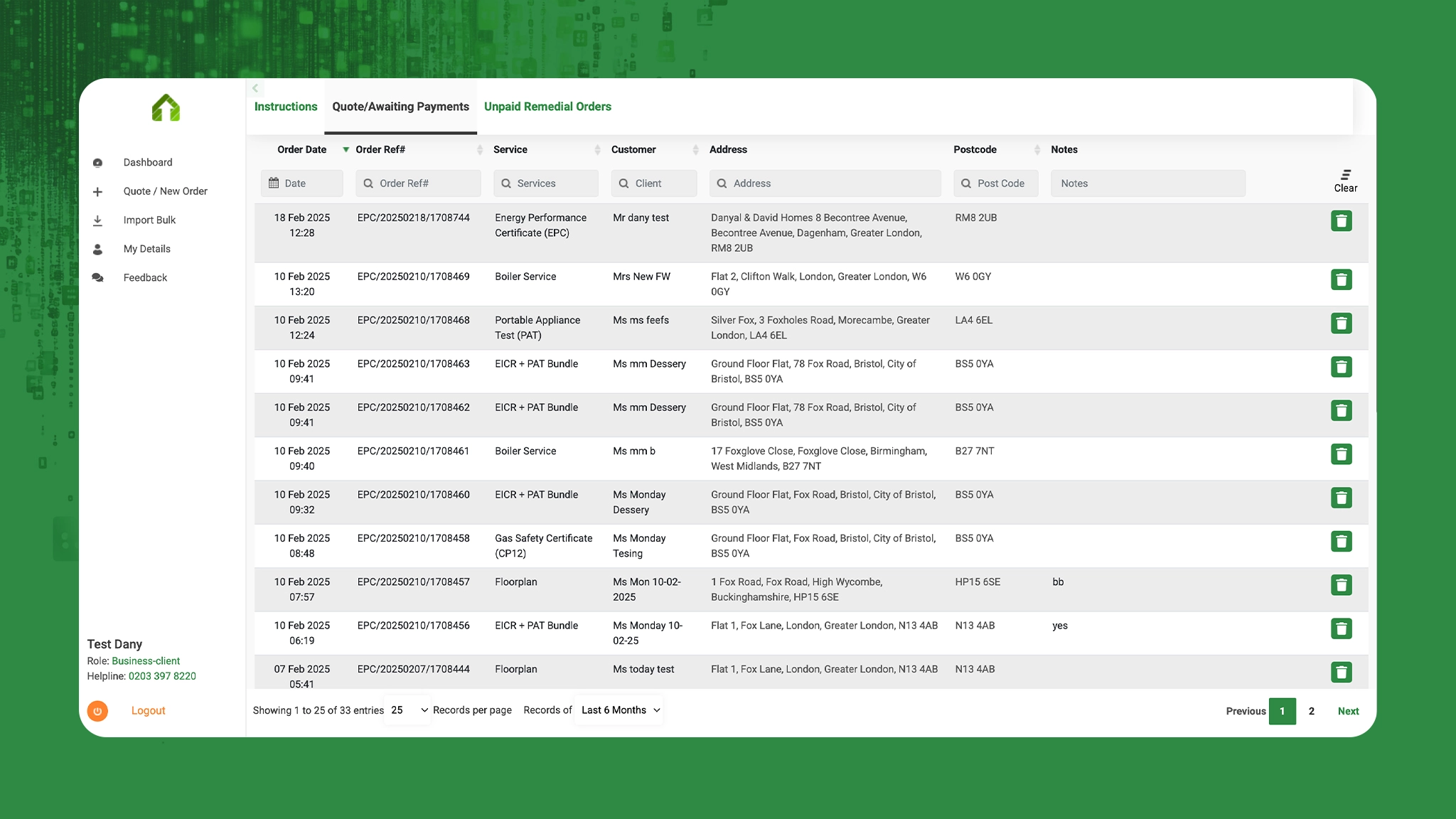Delete order EPC/20250210/1708462
This screenshot has width=1456, height=819.
(x=1341, y=410)
